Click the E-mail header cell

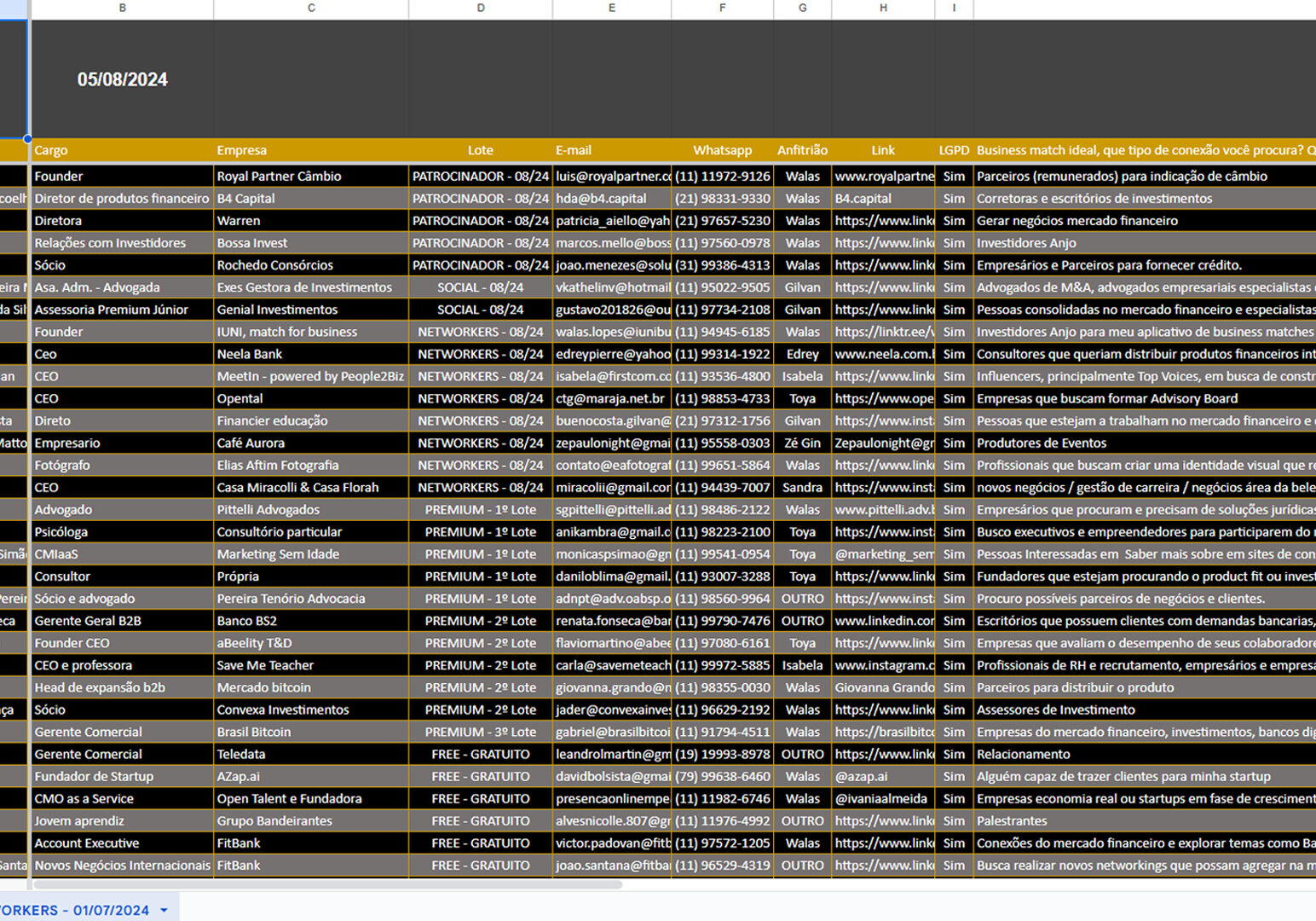click(x=612, y=150)
